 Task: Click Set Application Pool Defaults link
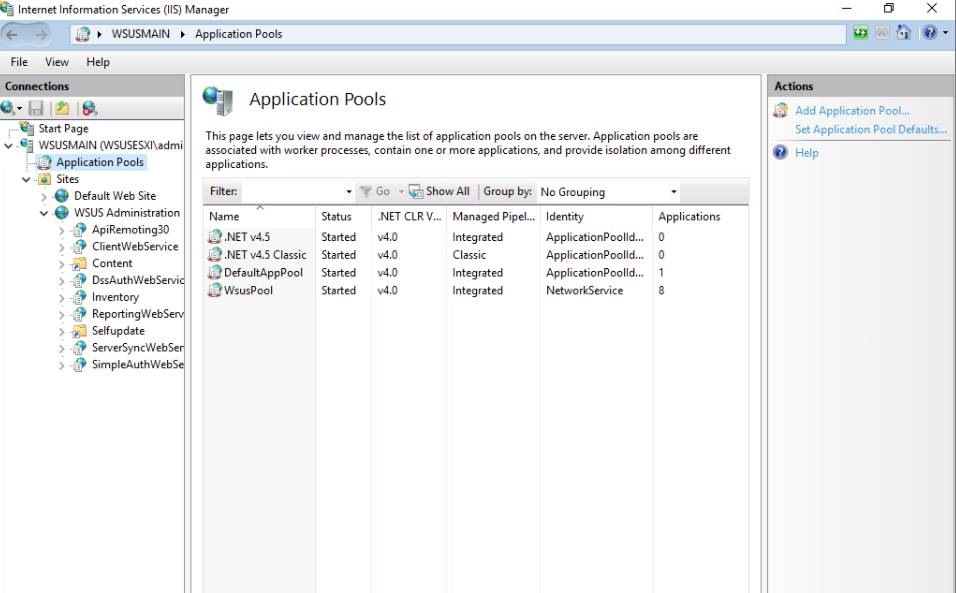tap(869, 128)
